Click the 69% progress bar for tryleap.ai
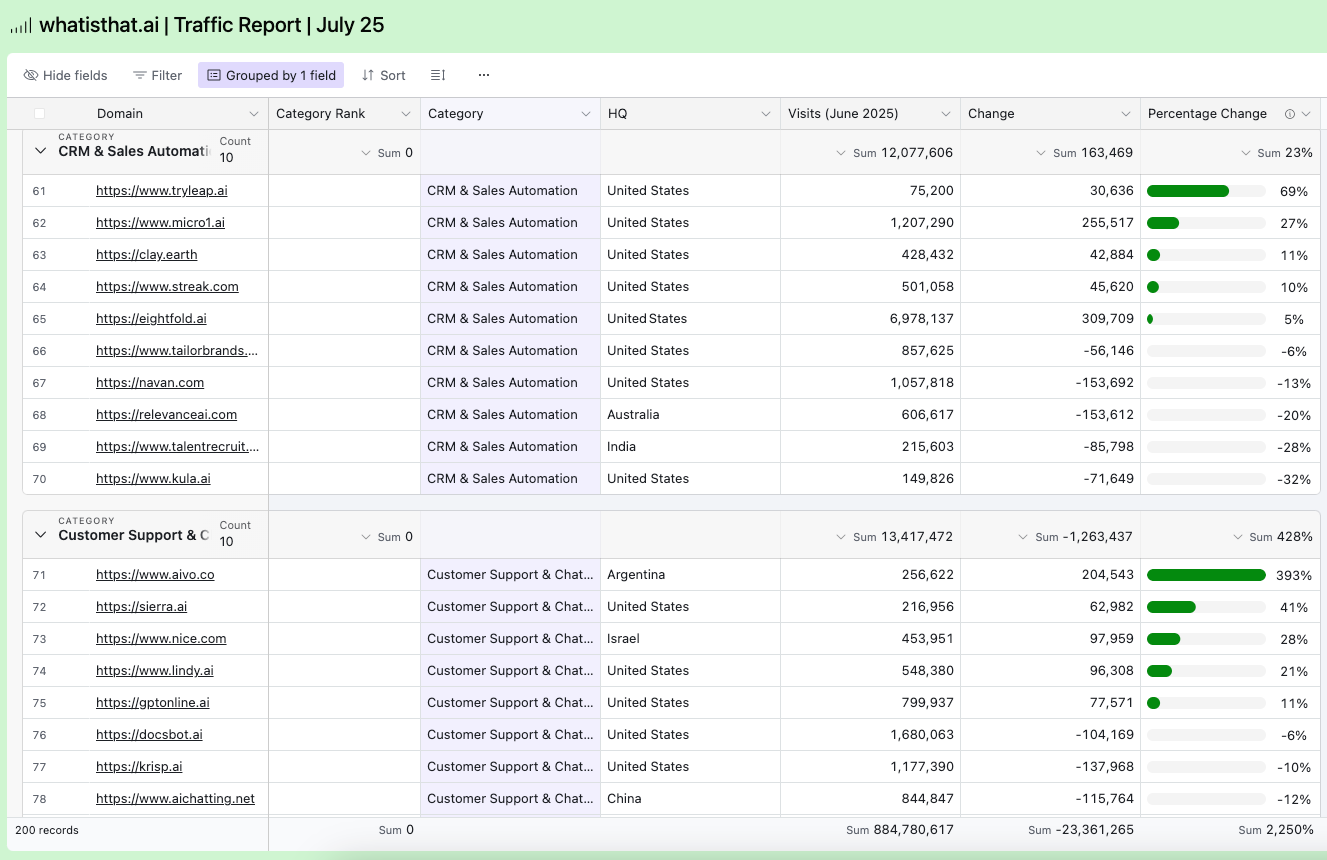 tap(1206, 191)
